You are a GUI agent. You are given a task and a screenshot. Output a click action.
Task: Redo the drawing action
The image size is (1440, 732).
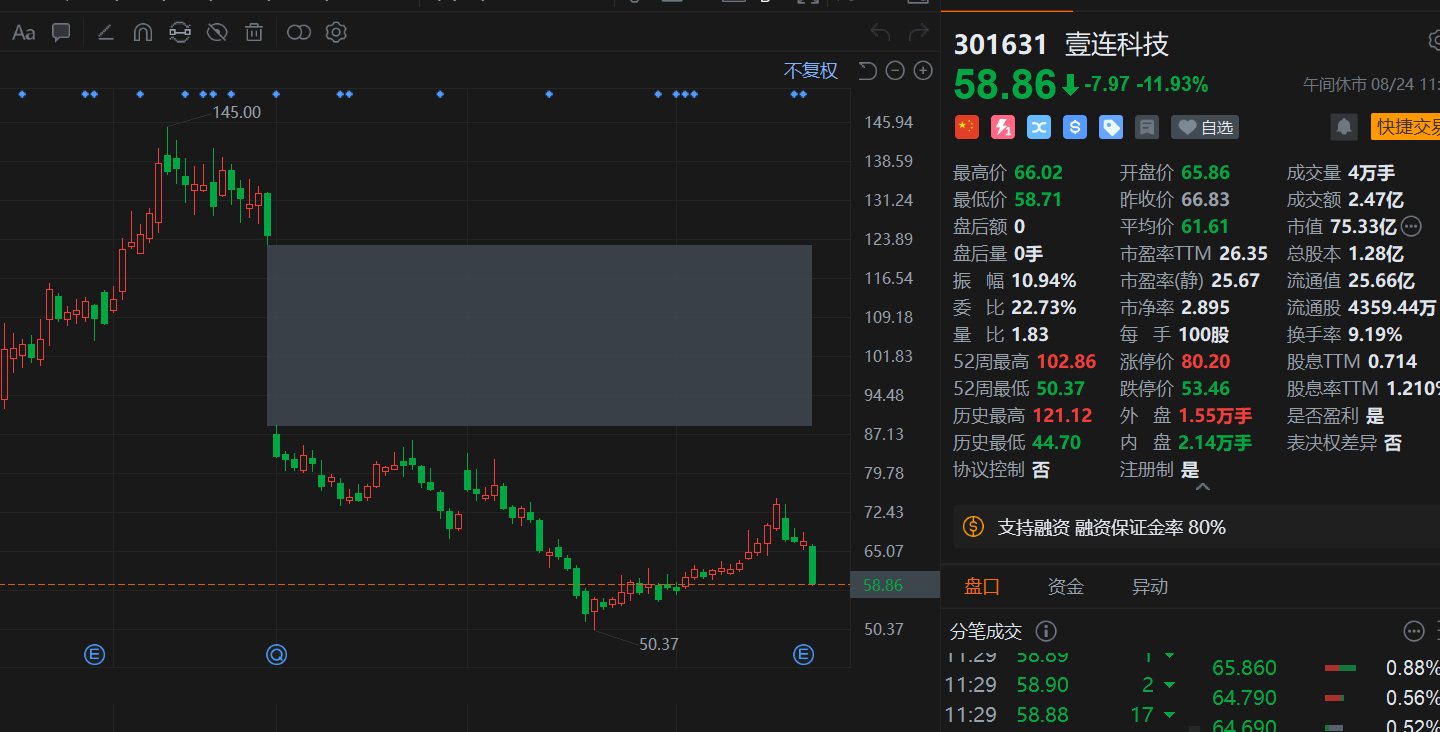point(918,33)
